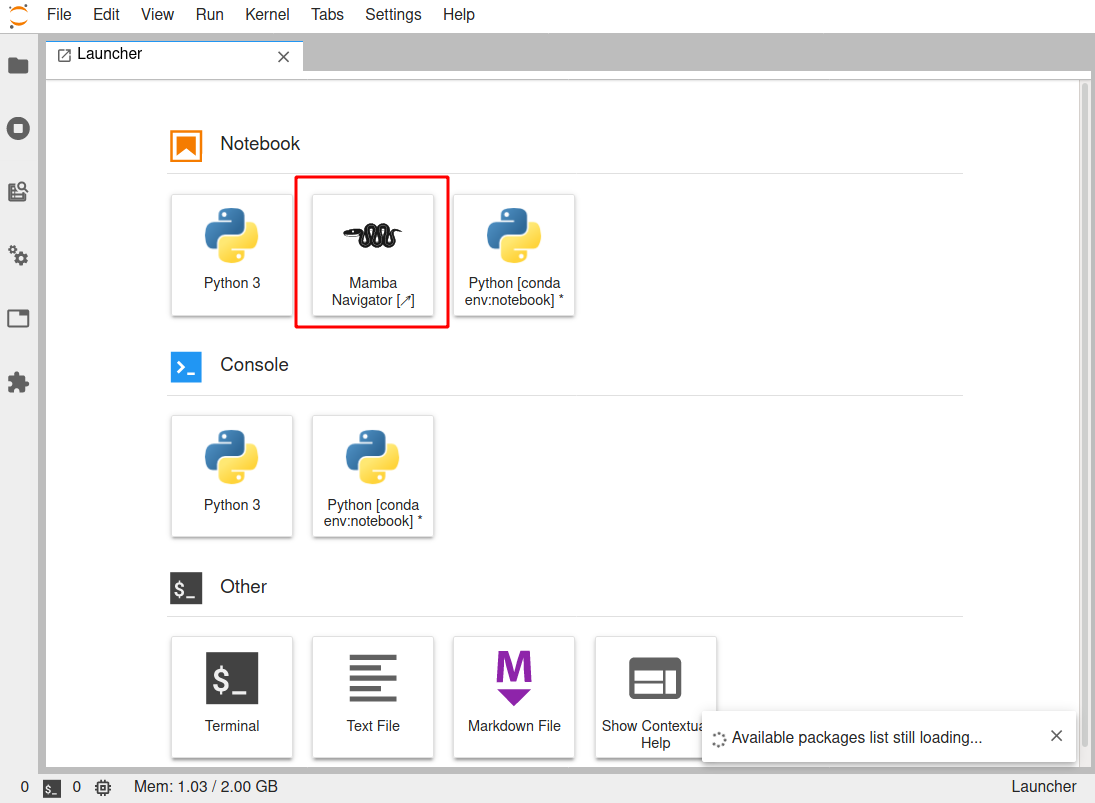Viewport: 1095px width, 803px height.
Task: Open the View menu
Action: click(x=157, y=15)
